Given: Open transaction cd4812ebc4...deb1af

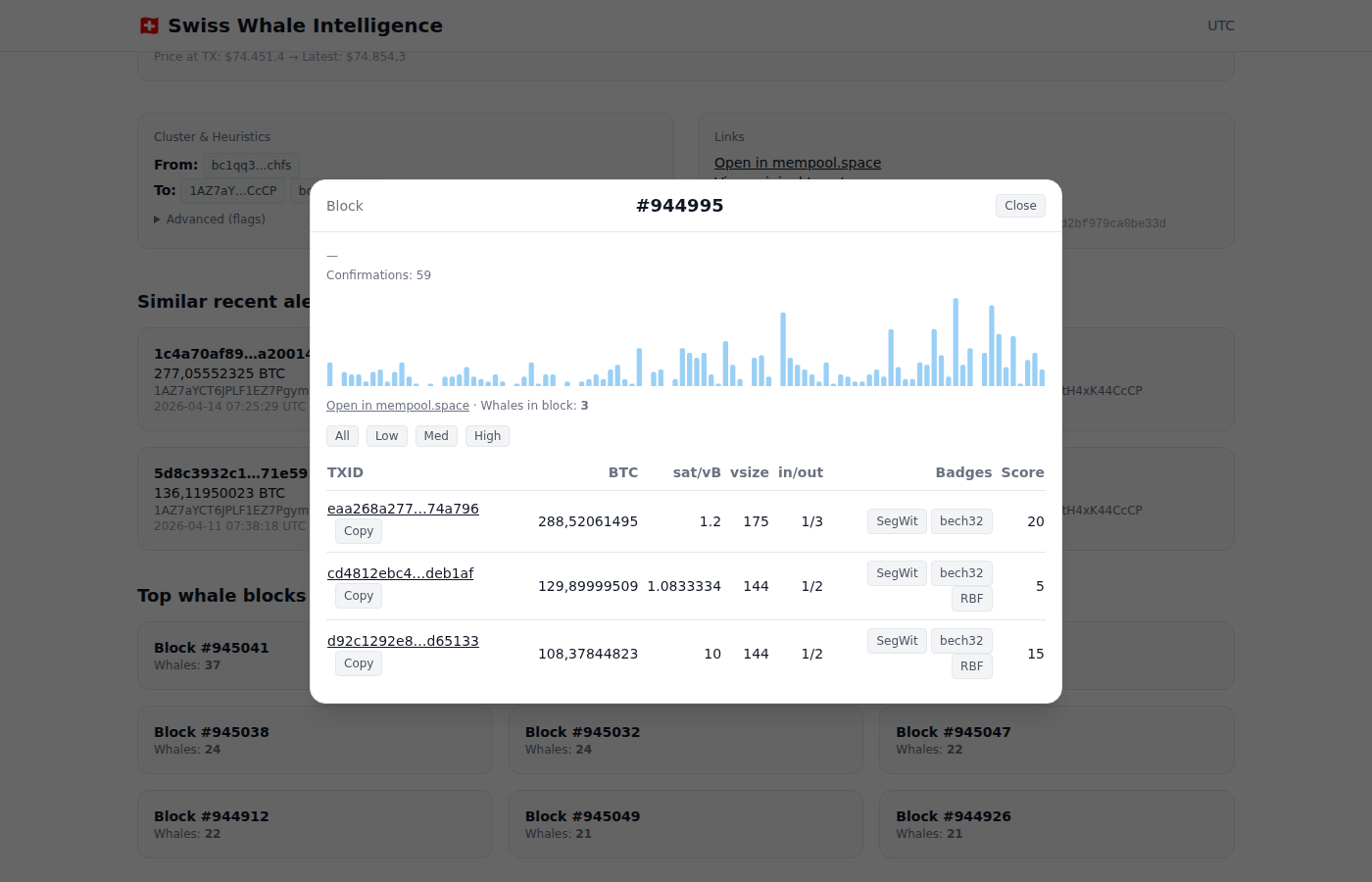Looking at the screenshot, I should (400, 573).
